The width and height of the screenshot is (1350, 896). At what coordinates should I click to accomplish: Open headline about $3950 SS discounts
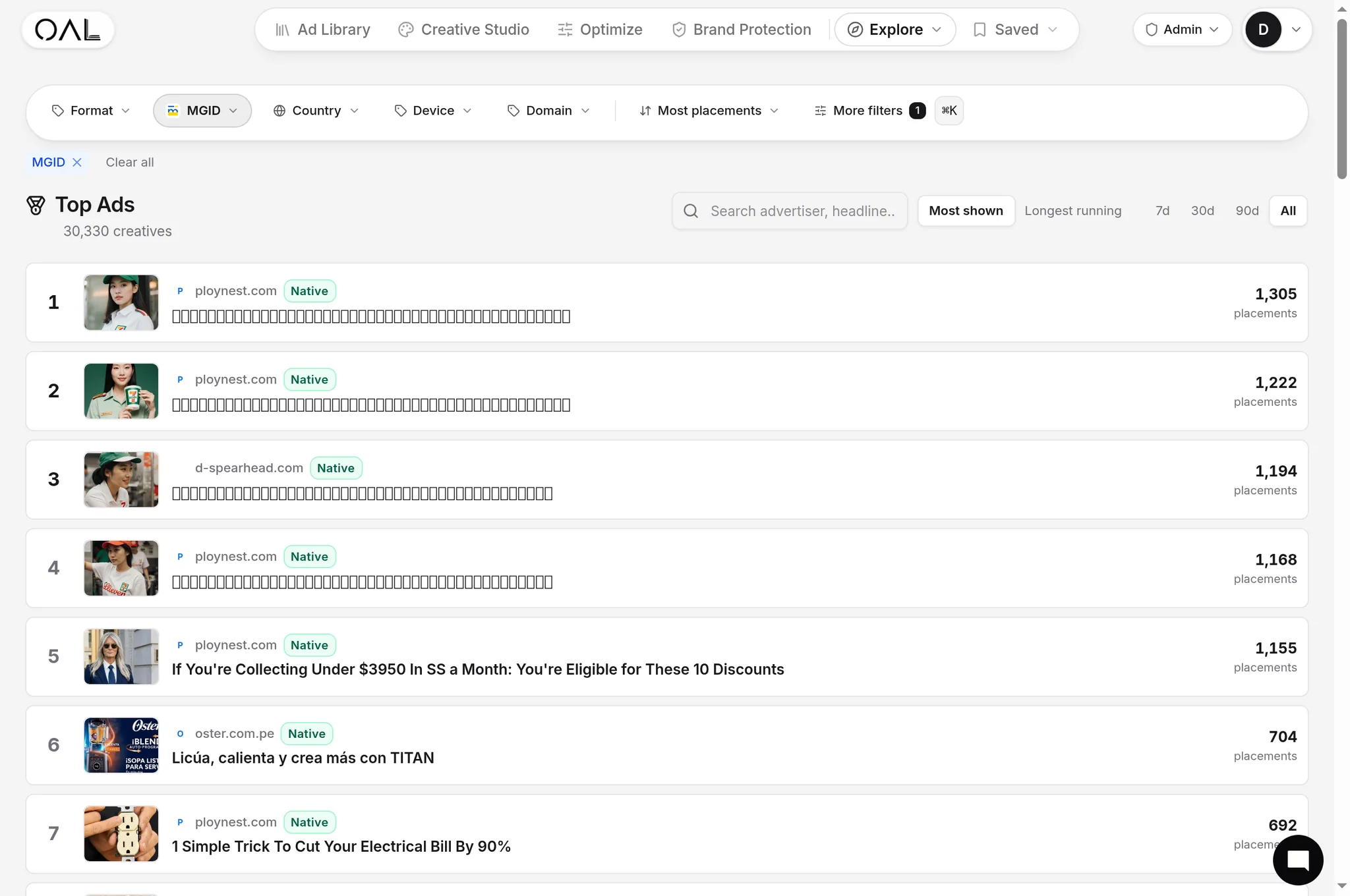click(x=478, y=669)
